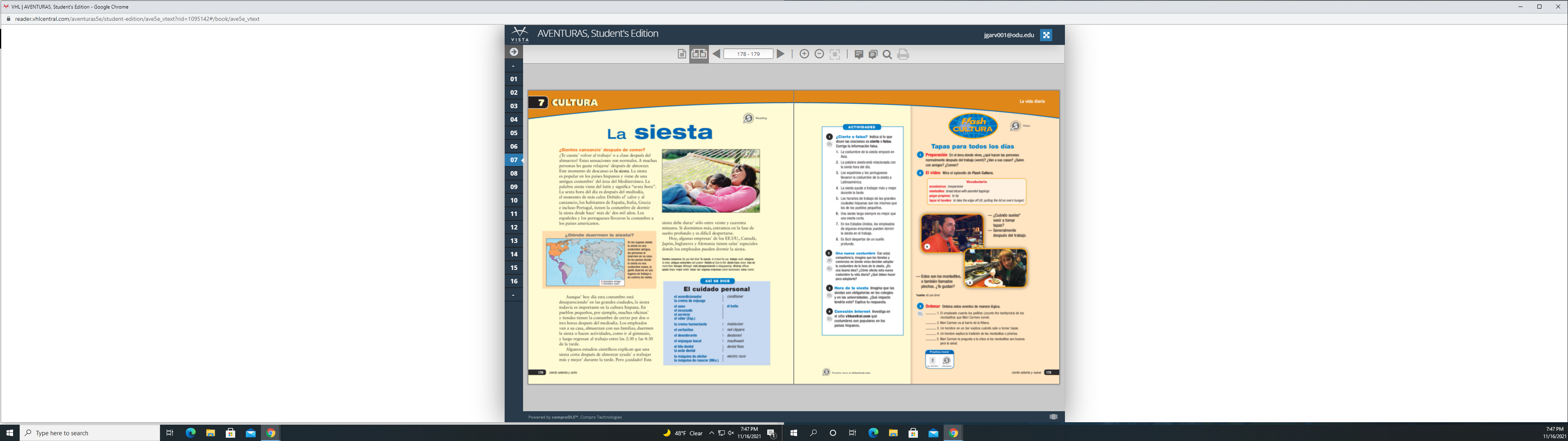
Task: Jump to chapter 03 in sidebar
Action: (514, 106)
